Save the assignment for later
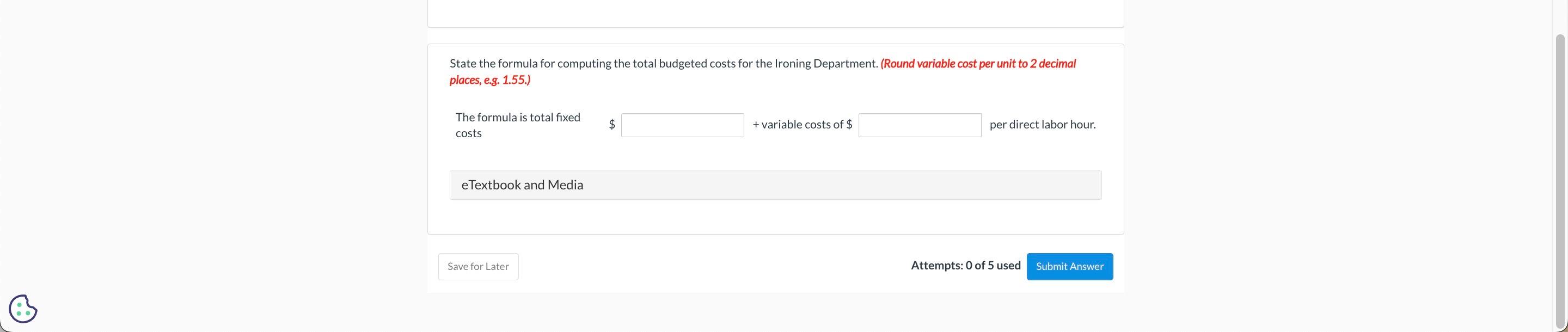This screenshot has width=1568, height=332. tap(478, 266)
